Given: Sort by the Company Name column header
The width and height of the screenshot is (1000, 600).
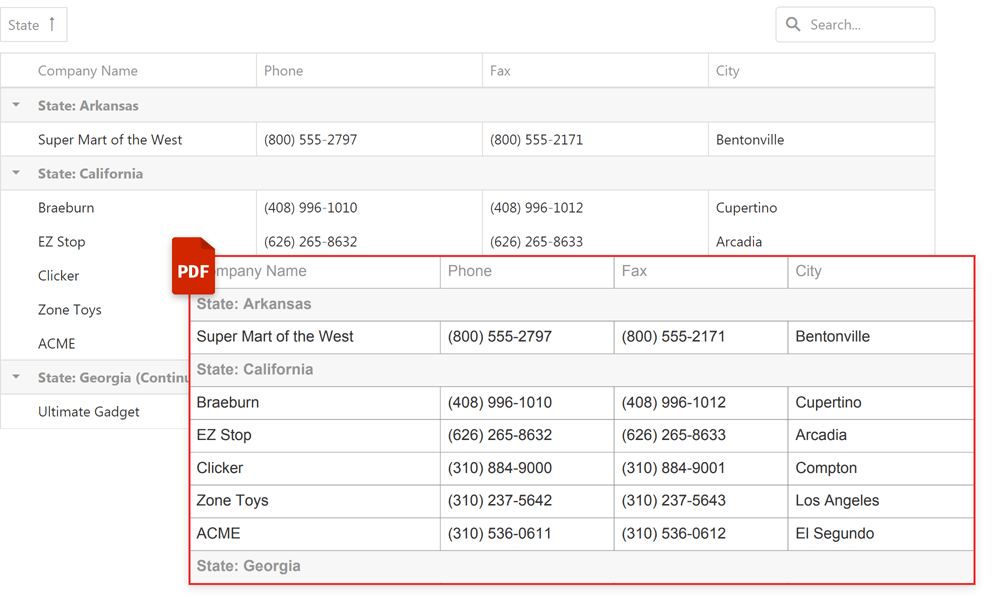Looking at the screenshot, I should point(90,70).
